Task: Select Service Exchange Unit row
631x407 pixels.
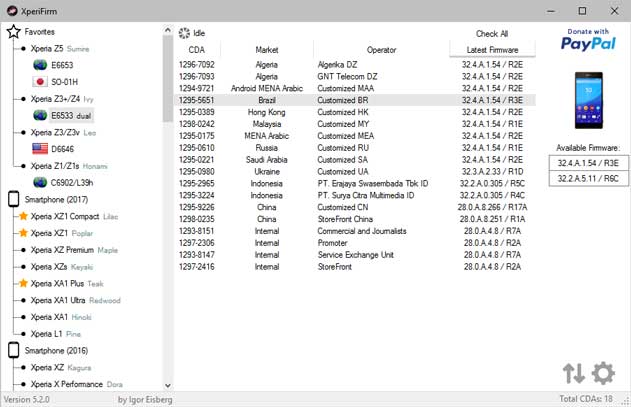Action: pyautogui.click(x=355, y=254)
